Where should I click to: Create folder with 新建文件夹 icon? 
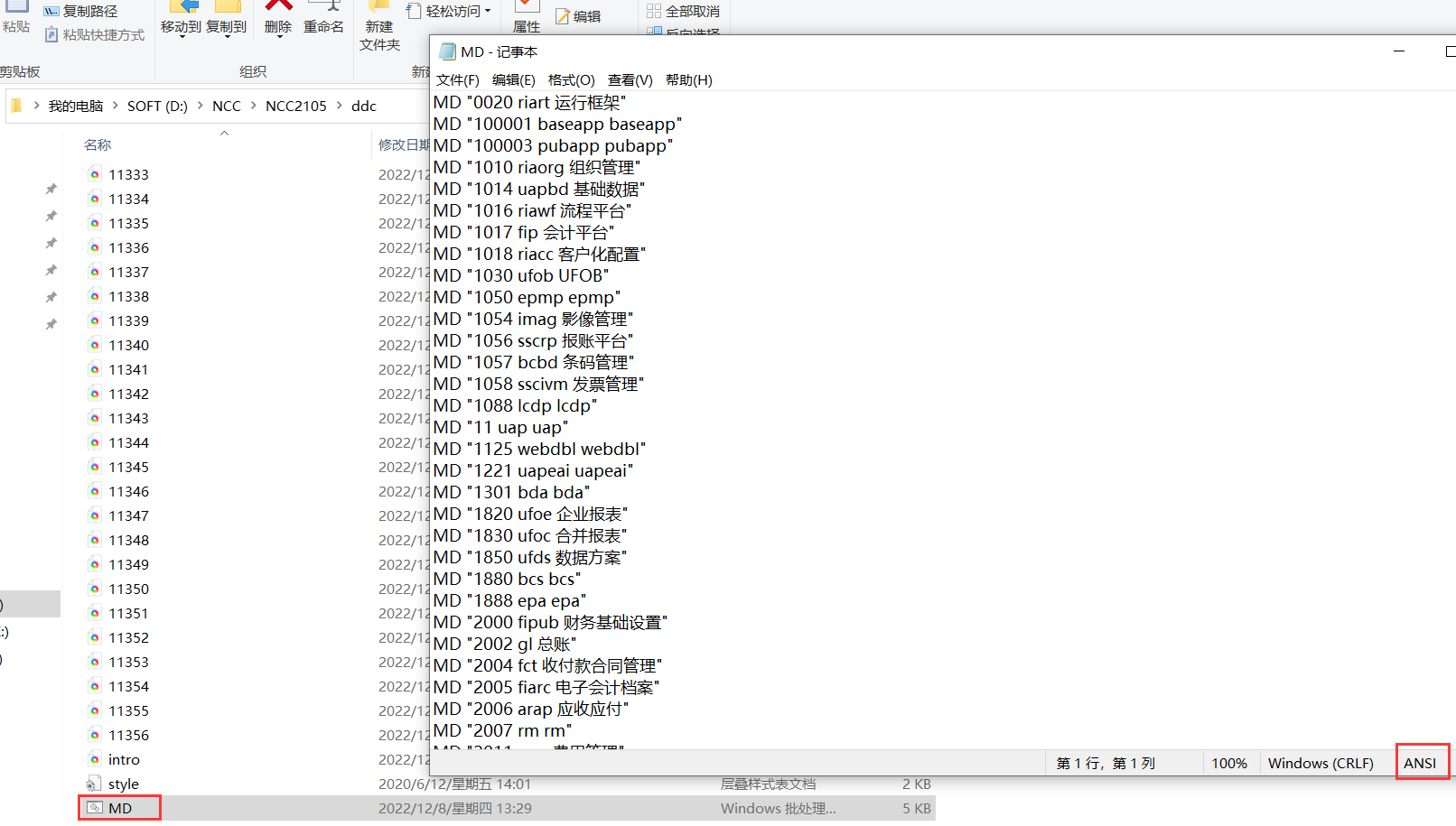(x=378, y=23)
